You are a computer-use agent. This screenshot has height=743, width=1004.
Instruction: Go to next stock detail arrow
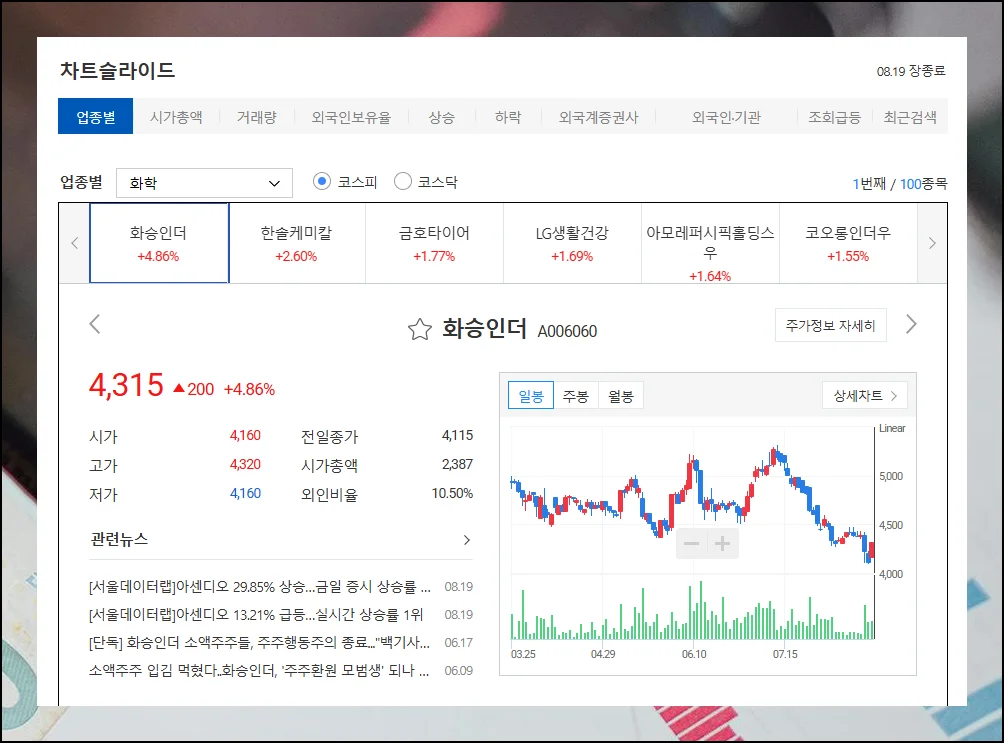point(911,324)
